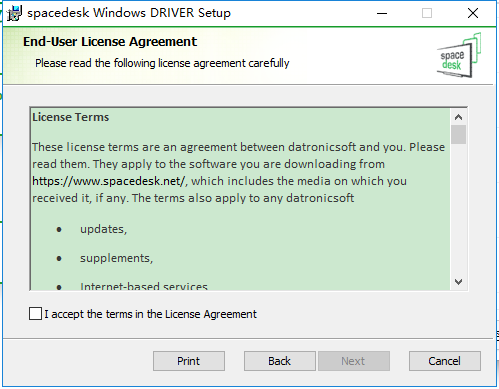Image resolution: width=499 pixels, height=389 pixels.
Task: Click the window title "spacedesk Windows DRIVER Setup"
Action: pyautogui.click(x=129, y=13)
